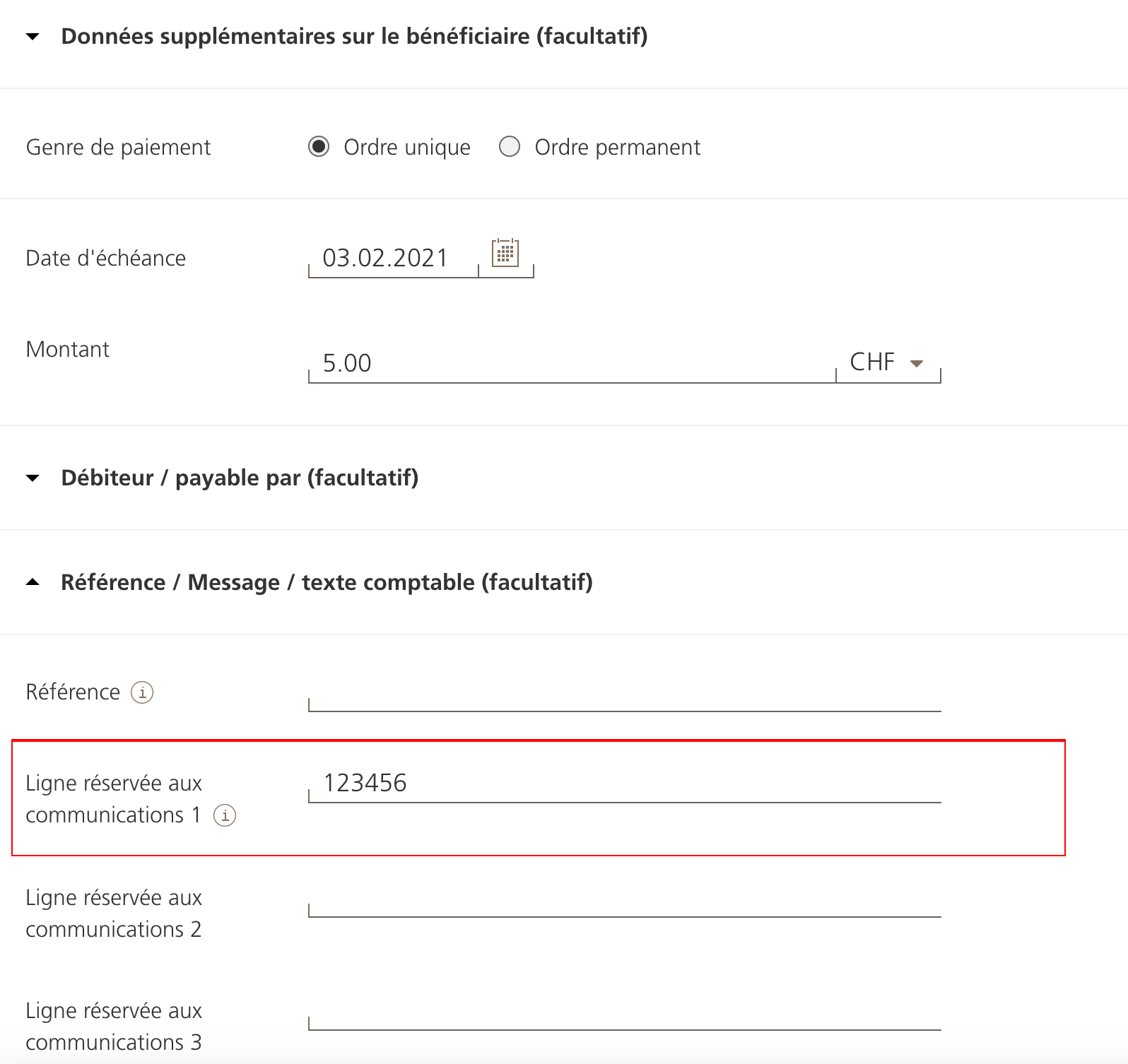Click the Données supplémentaires heading text
This screenshot has width=1128, height=1064.
[x=354, y=37]
